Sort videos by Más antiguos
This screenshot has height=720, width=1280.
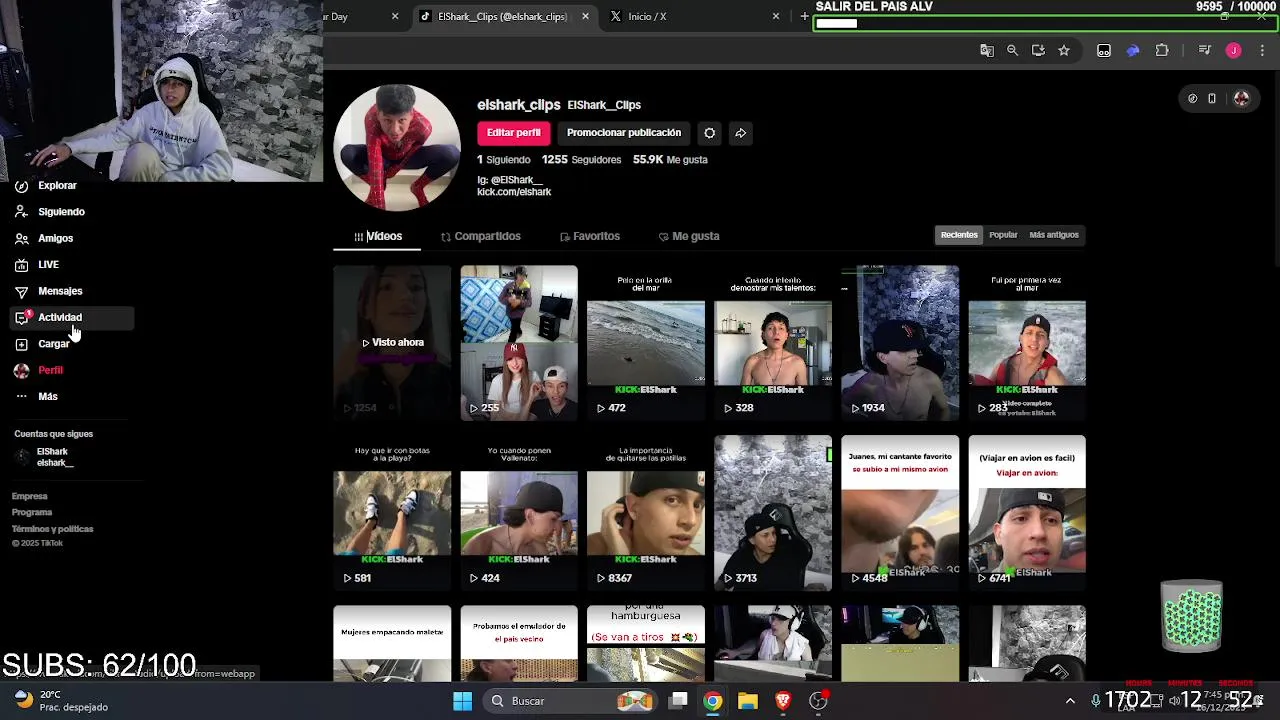1054,235
